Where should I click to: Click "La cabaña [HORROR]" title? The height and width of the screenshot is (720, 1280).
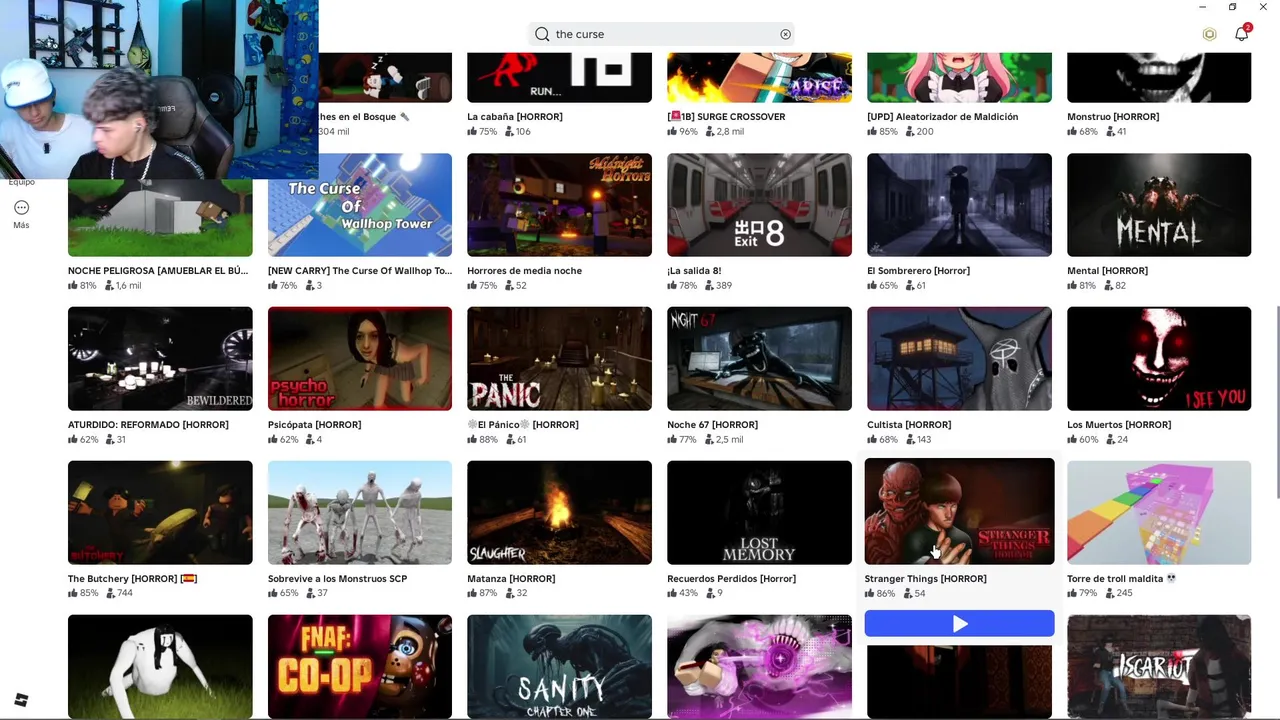coord(515,117)
